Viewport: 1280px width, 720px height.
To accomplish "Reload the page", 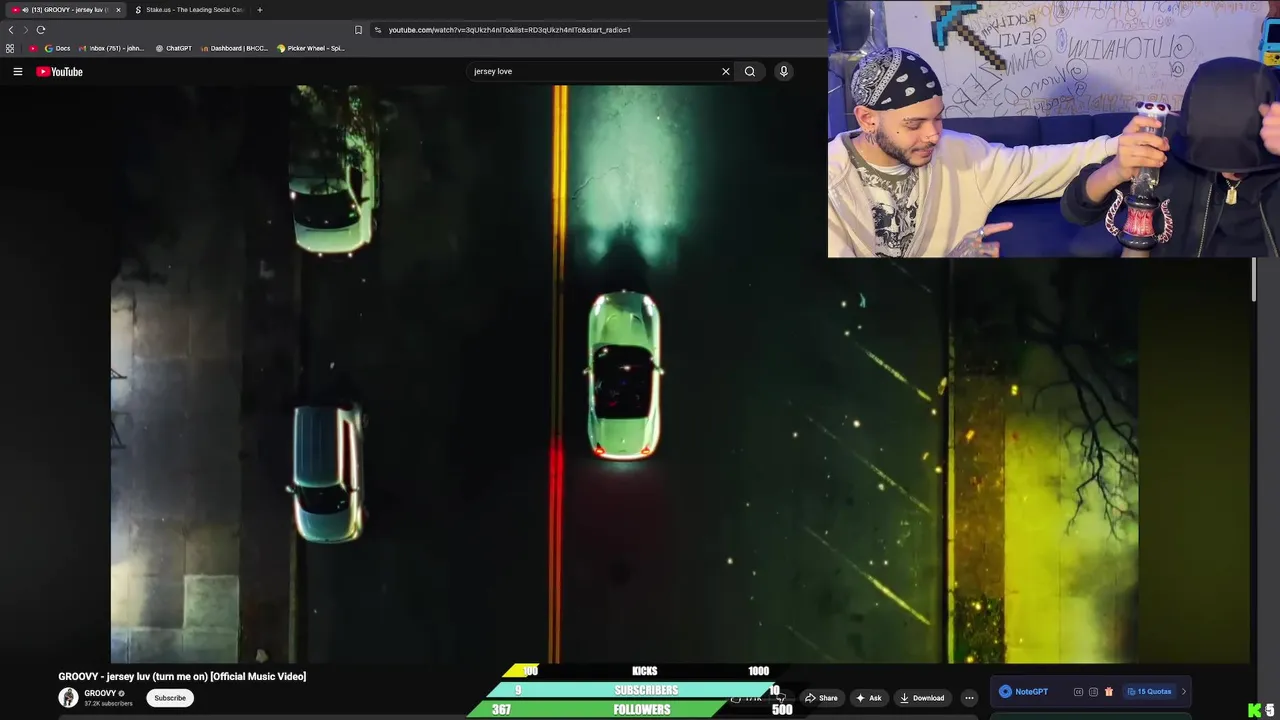I will tap(41, 30).
